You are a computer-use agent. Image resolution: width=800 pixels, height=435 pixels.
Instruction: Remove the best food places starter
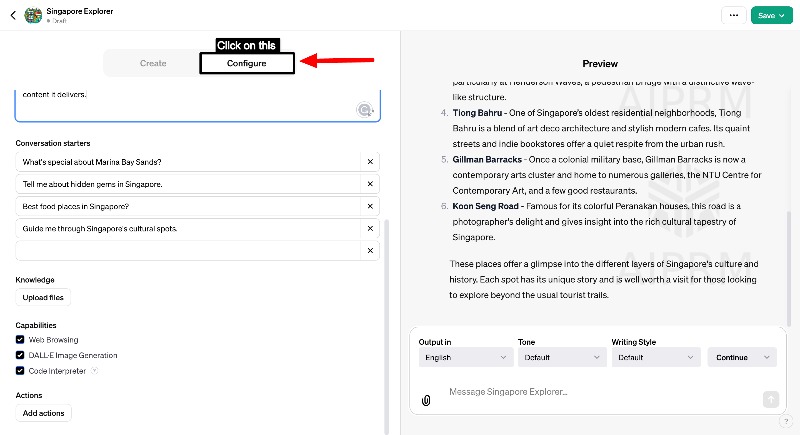[x=369, y=206]
